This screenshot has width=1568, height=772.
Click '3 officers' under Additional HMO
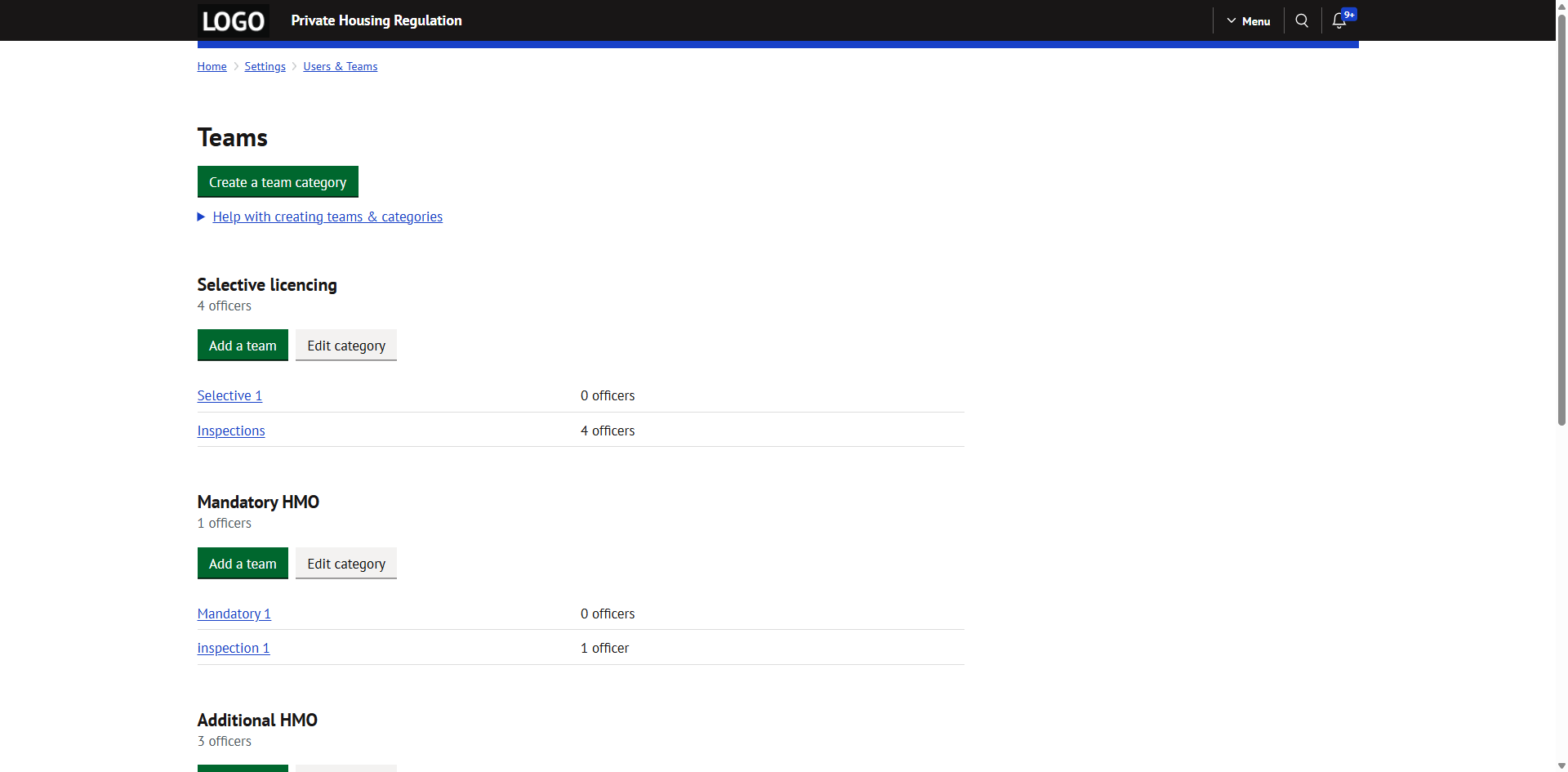point(225,741)
